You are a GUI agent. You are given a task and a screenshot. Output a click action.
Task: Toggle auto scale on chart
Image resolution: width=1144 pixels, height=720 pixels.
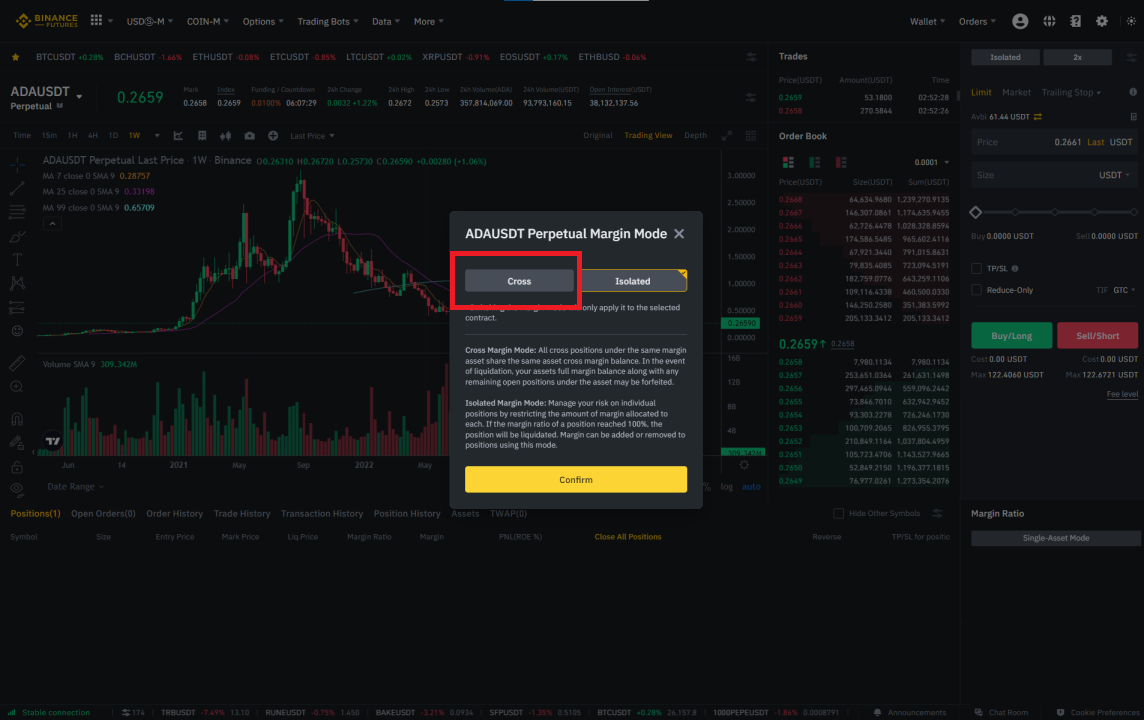751,487
